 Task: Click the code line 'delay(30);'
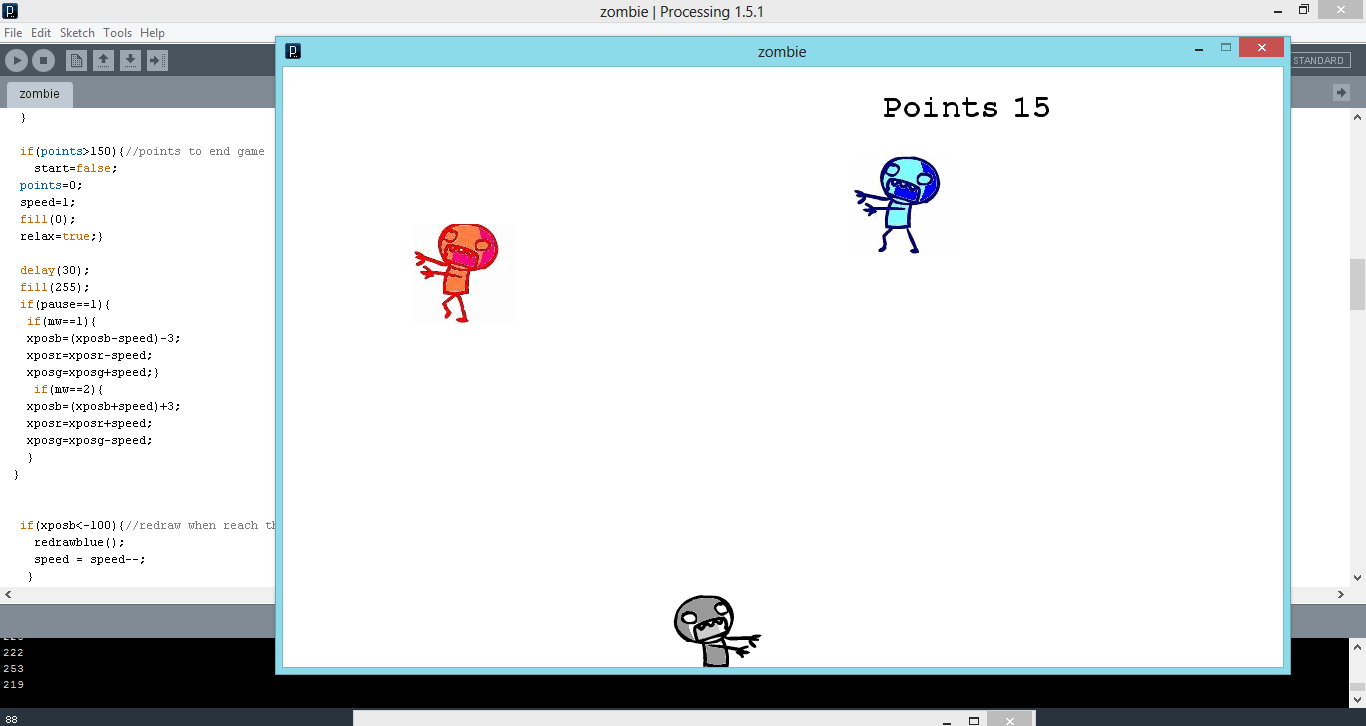pos(55,270)
